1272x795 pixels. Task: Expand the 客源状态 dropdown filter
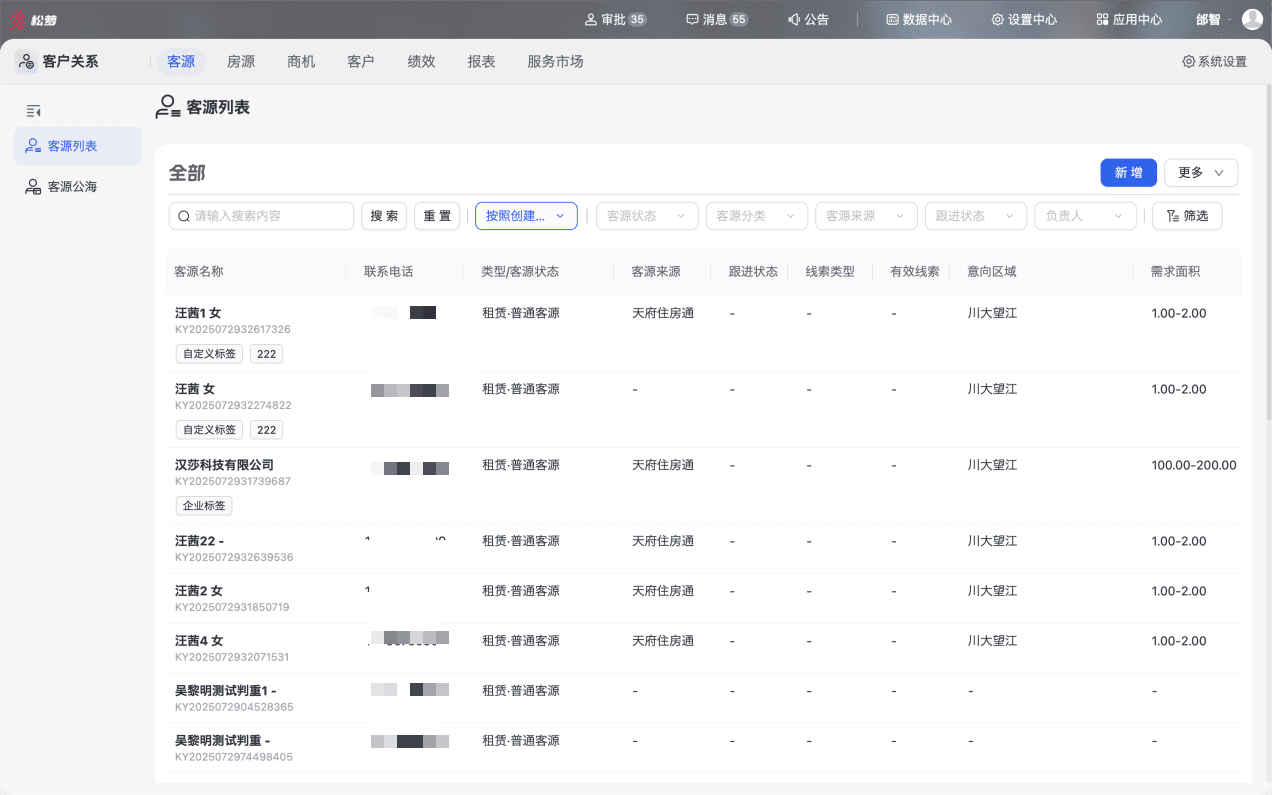click(x=647, y=216)
